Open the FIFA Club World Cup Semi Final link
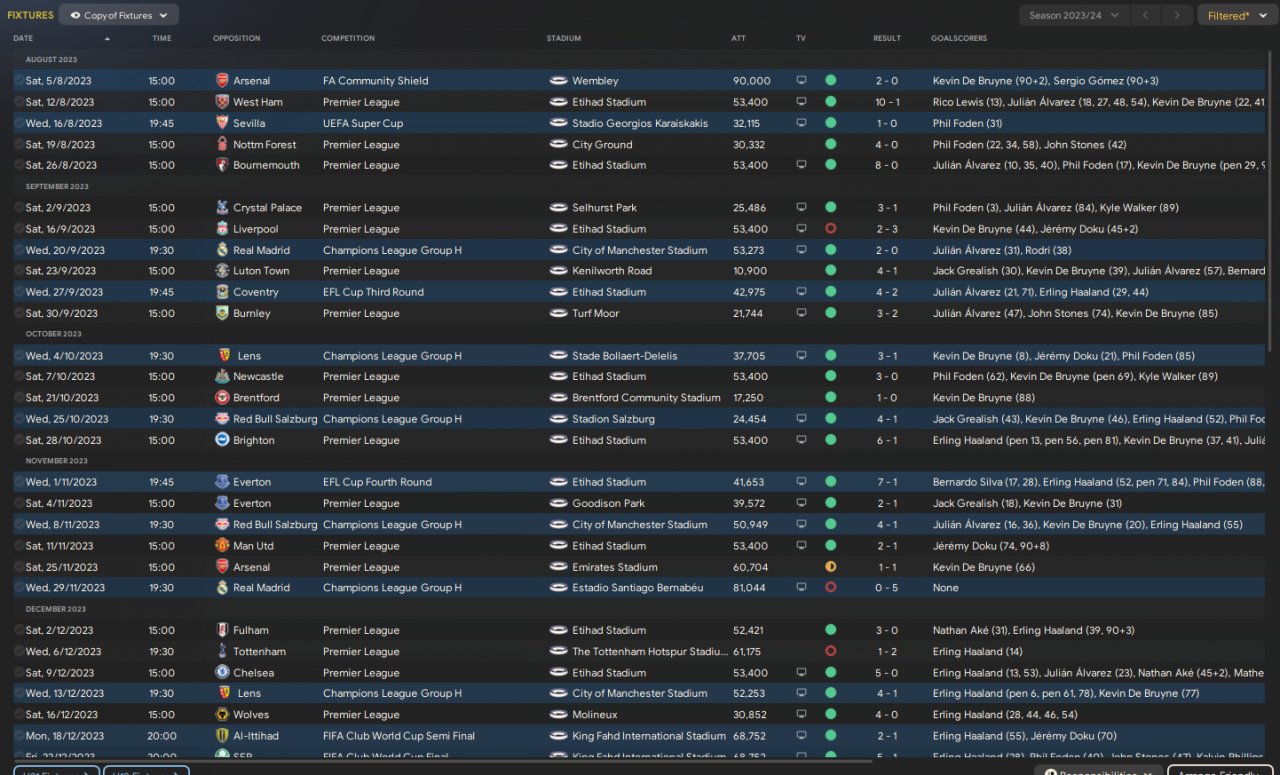The width and height of the screenshot is (1280, 775). click(397, 736)
